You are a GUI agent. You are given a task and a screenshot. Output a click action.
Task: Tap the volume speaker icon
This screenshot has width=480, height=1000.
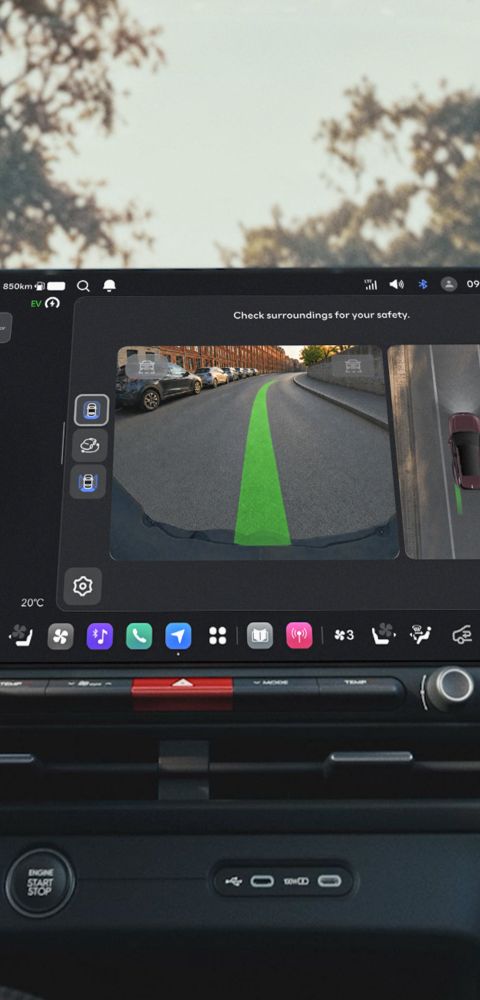pos(396,284)
